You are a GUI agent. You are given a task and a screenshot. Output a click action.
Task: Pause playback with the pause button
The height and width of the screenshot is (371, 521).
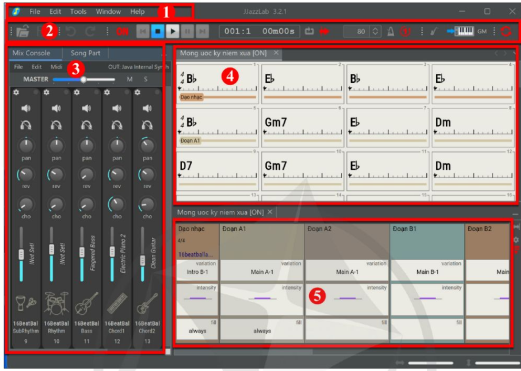point(187,31)
